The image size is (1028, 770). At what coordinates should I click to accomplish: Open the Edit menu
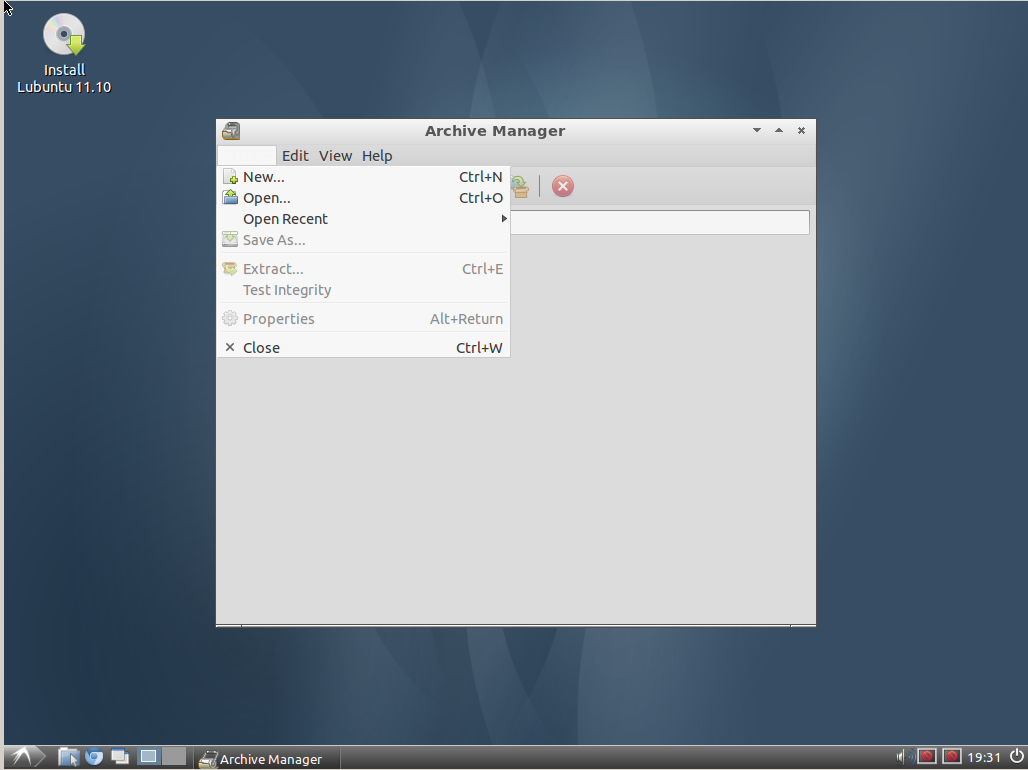pos(295,156)
